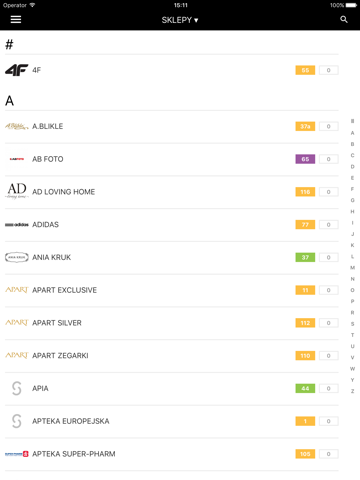
Task: Open the APART ZEGARKI store entry
Action: 172,356
